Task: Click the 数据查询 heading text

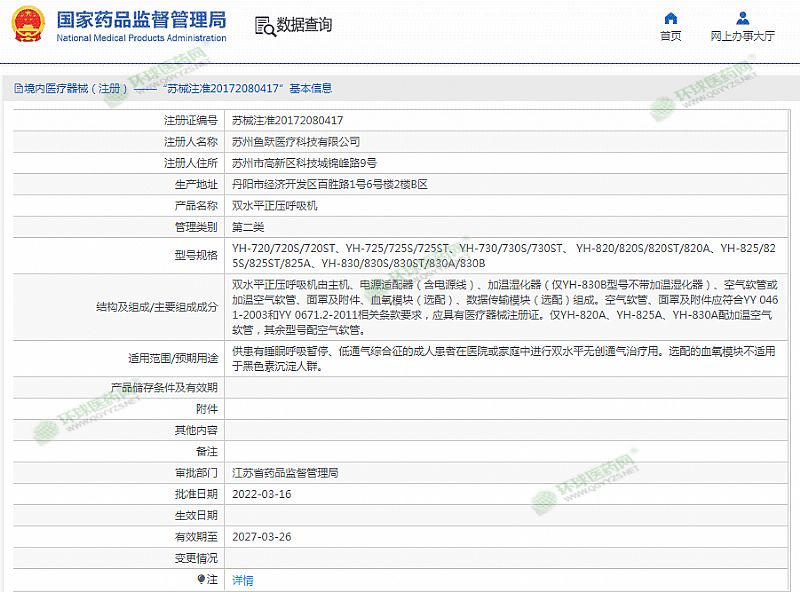Action: point(304,25)
